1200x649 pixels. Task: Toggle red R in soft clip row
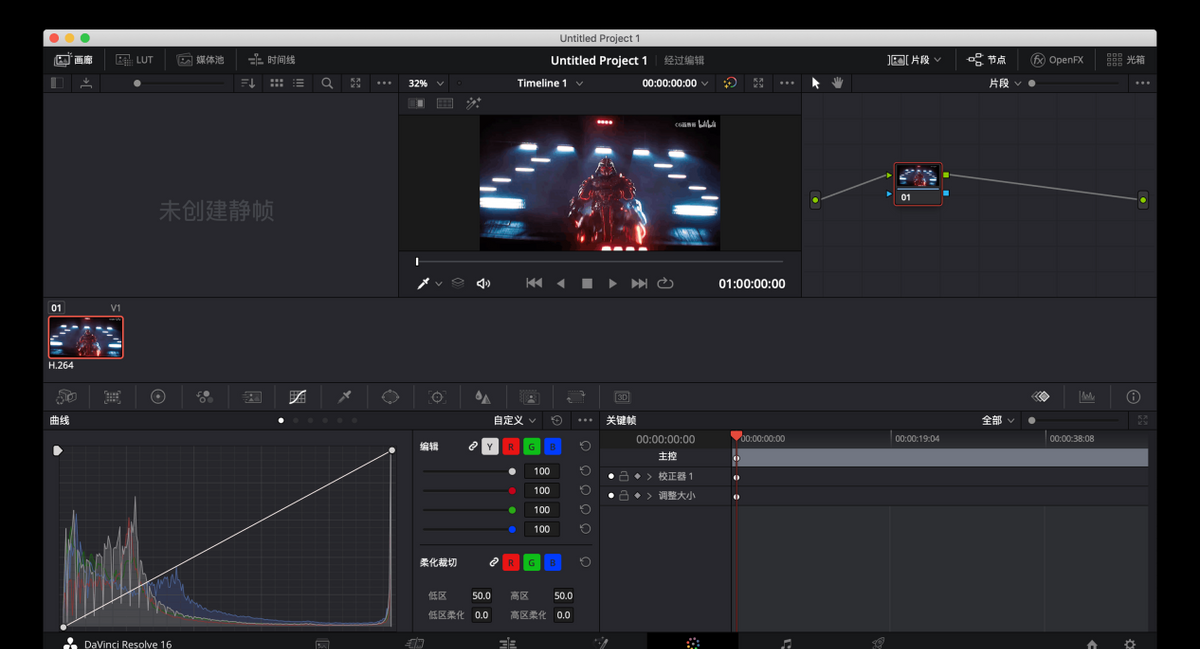point(511,563)
